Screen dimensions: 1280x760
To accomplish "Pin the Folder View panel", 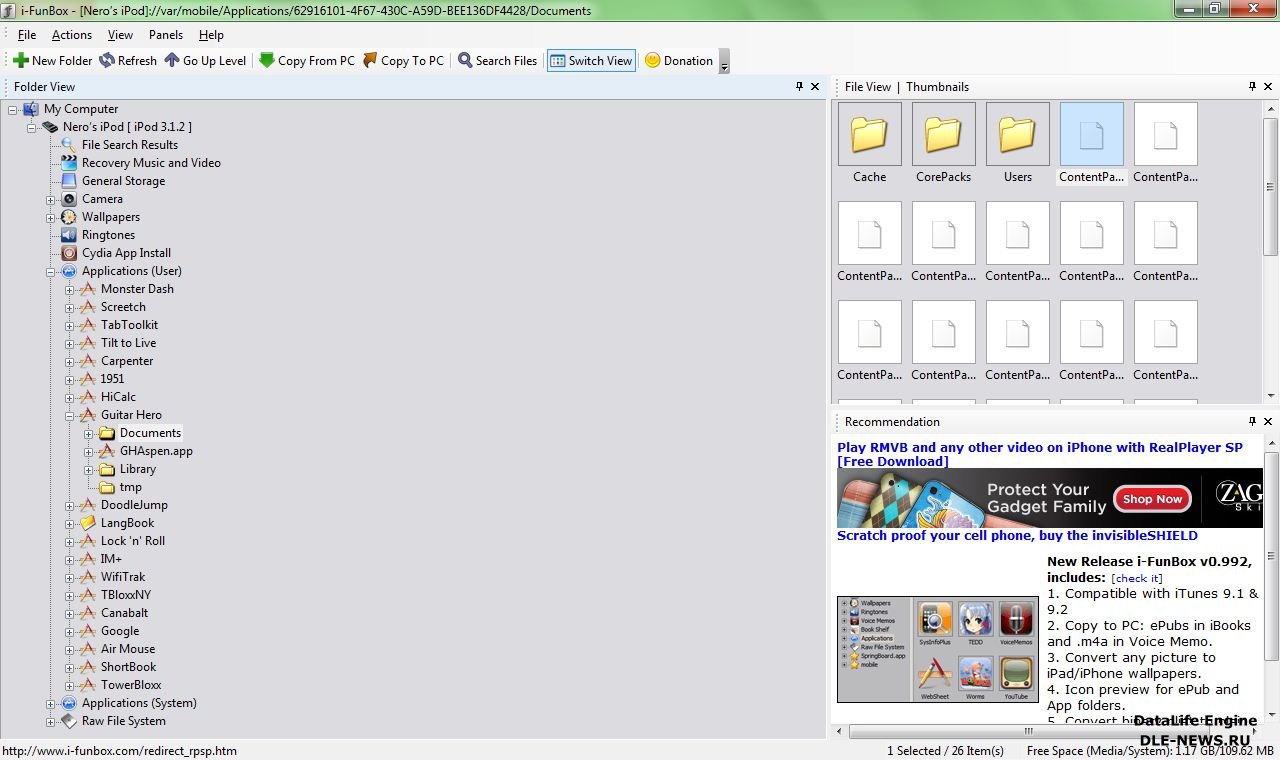I will (x=799, y=87).
